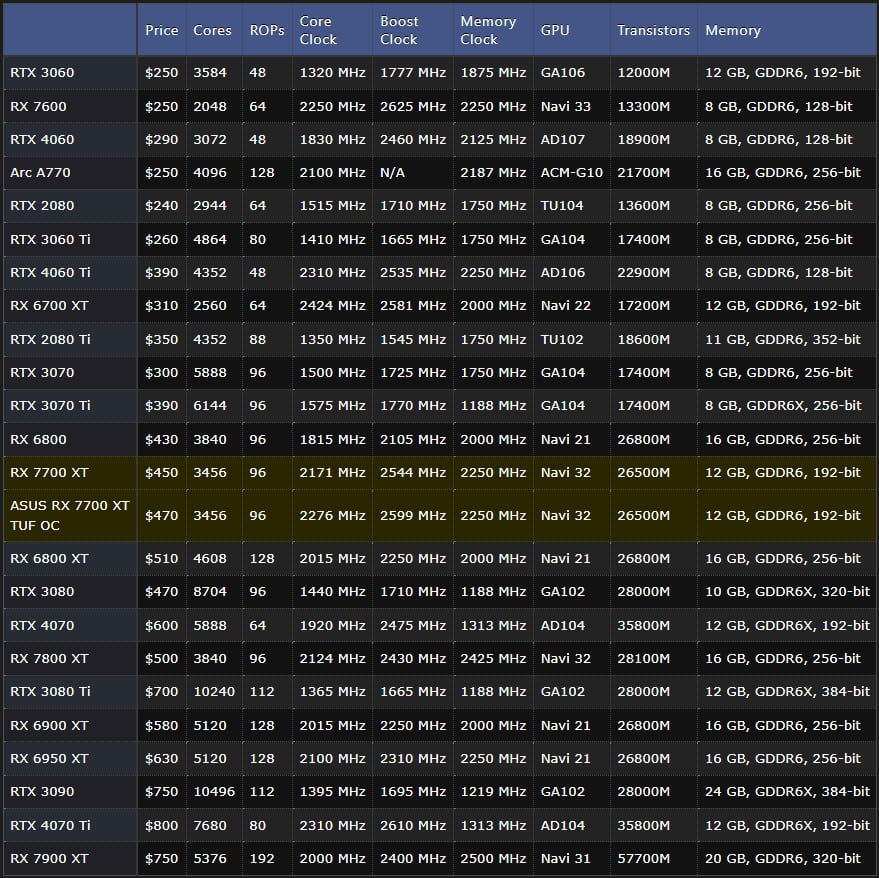Screen dimensions: 879x878
Task: Click the Price column header
Action: [x=161, y=30]
